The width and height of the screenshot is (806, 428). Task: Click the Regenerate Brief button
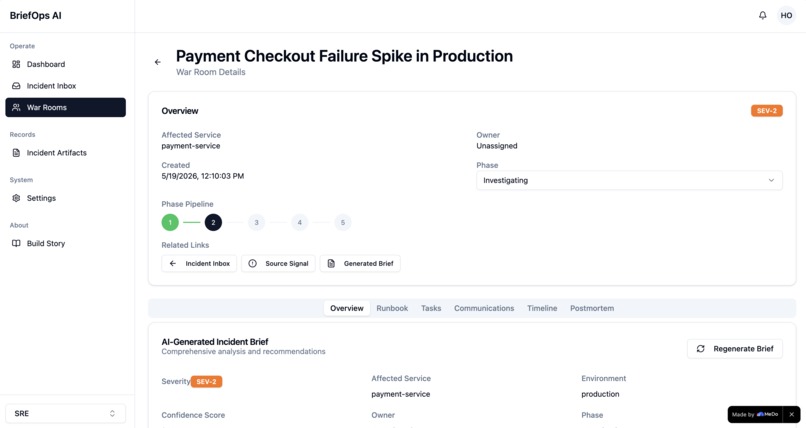(735, 349)
